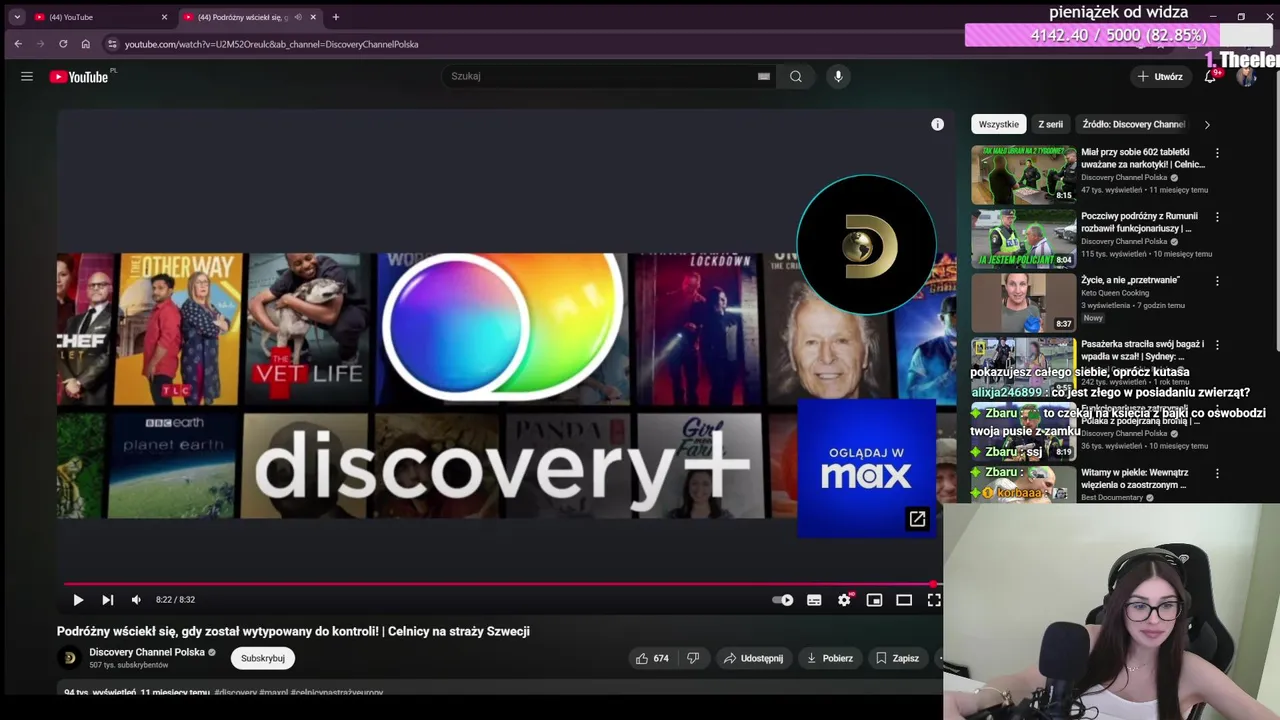
Task: Click the Utwórz create button
Action: click(x=1159, y=76)
